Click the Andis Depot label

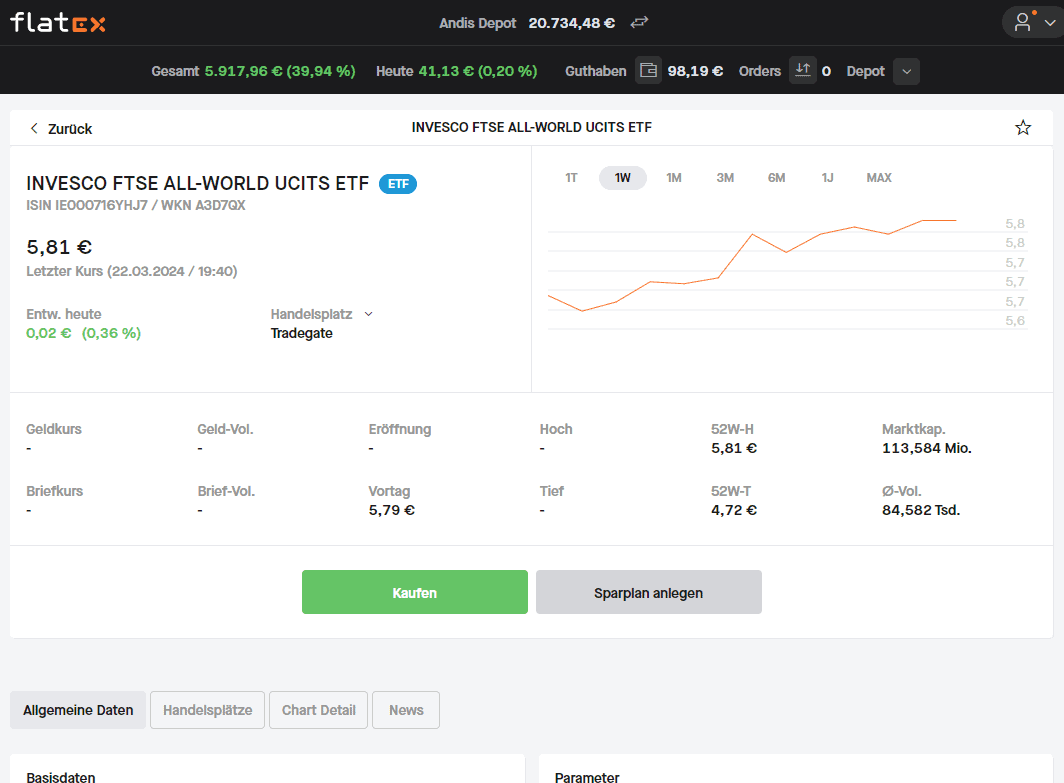tap(478, 23)
